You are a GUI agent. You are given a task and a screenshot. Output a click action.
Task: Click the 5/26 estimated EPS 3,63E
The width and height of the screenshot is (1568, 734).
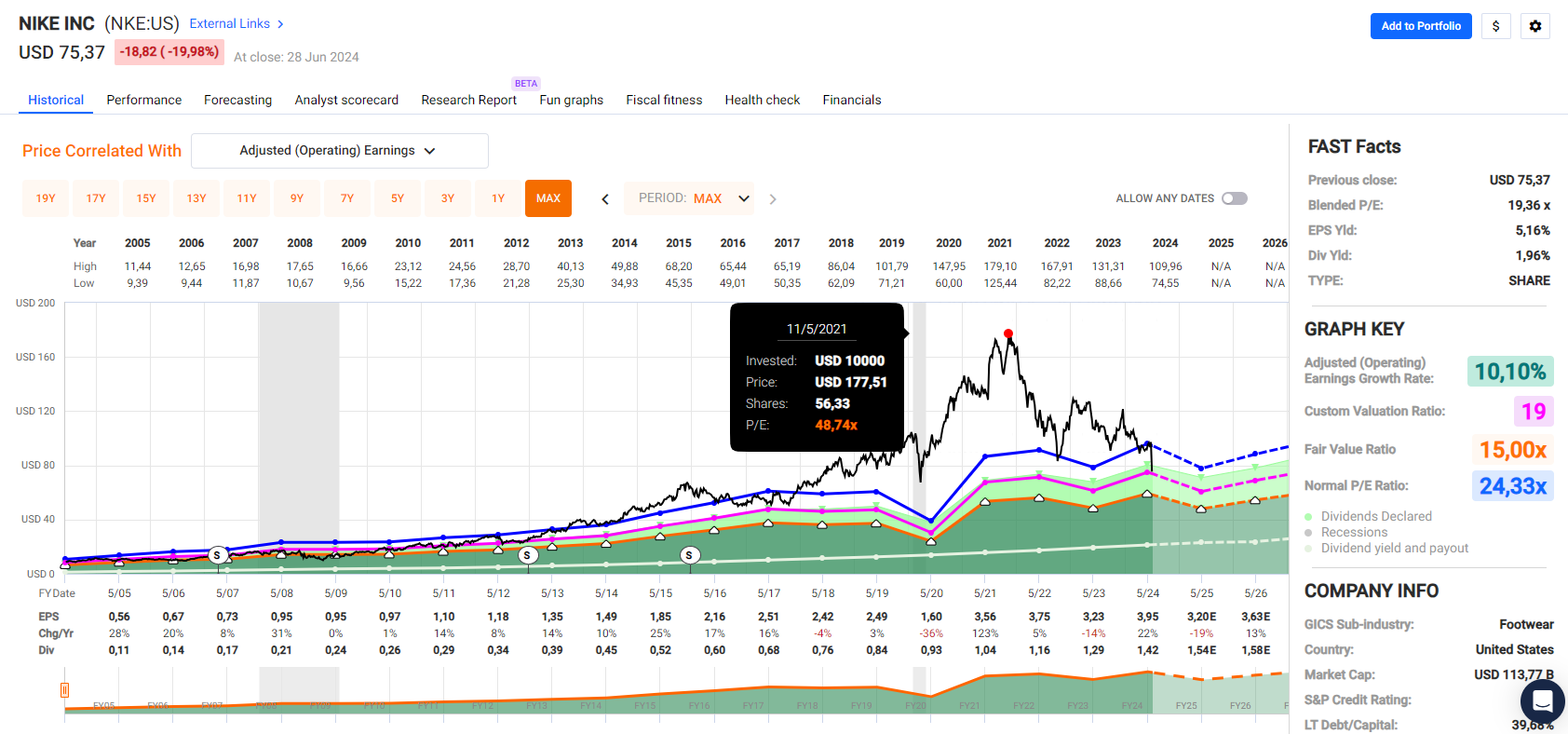(x=1255, y=617)
